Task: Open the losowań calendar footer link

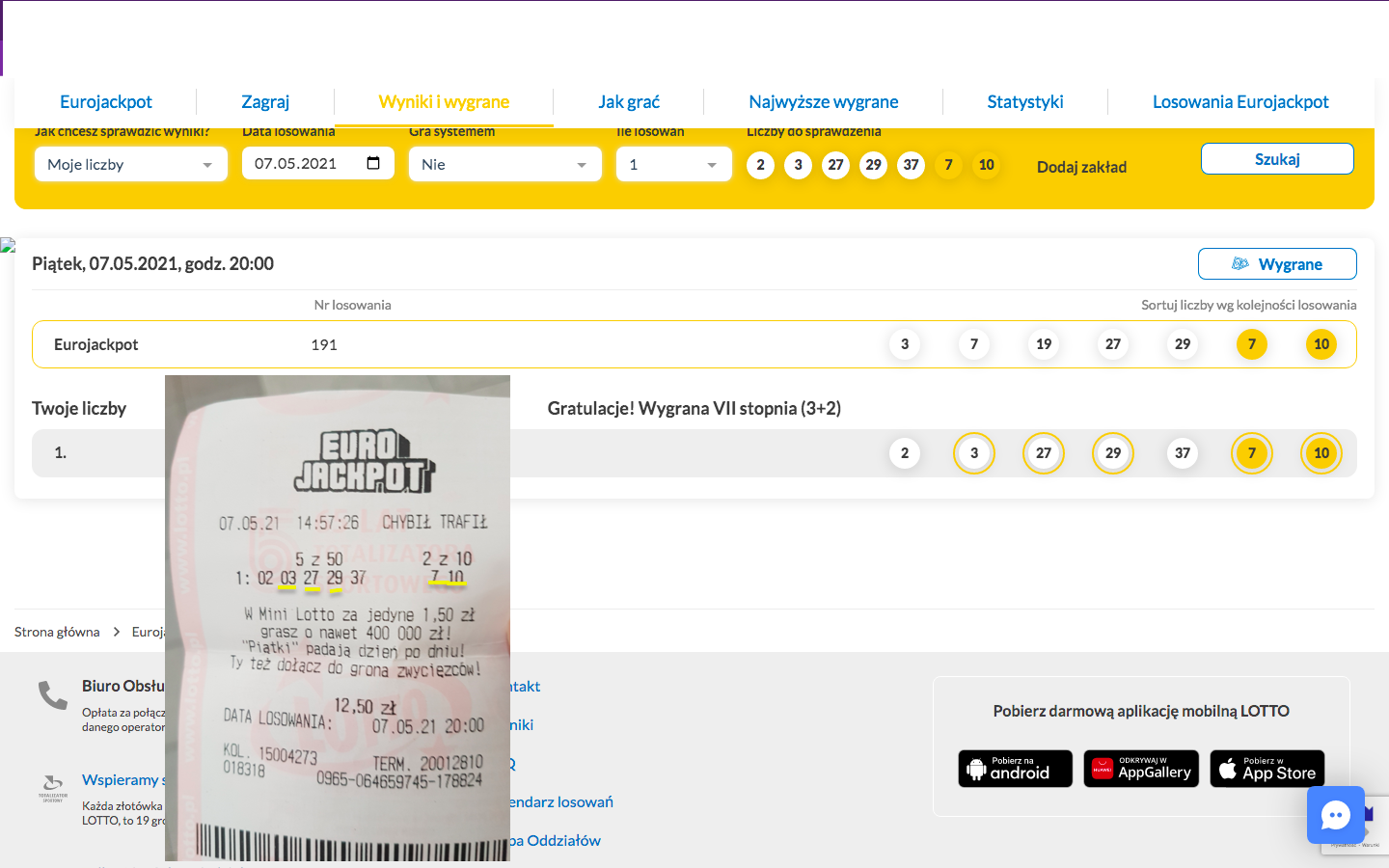Action: (x=561, y=801)
